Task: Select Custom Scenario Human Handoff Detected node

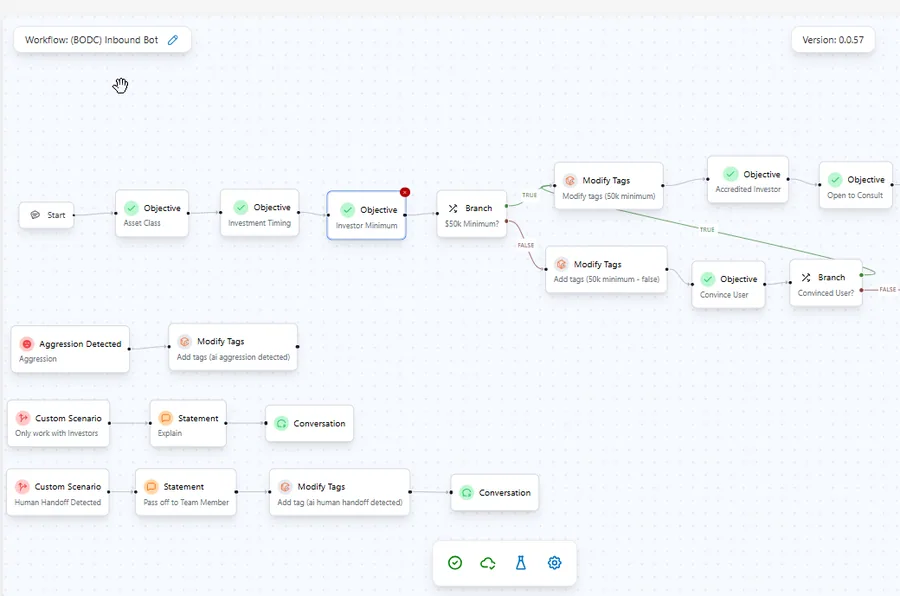Action: (x=57, y=493)
